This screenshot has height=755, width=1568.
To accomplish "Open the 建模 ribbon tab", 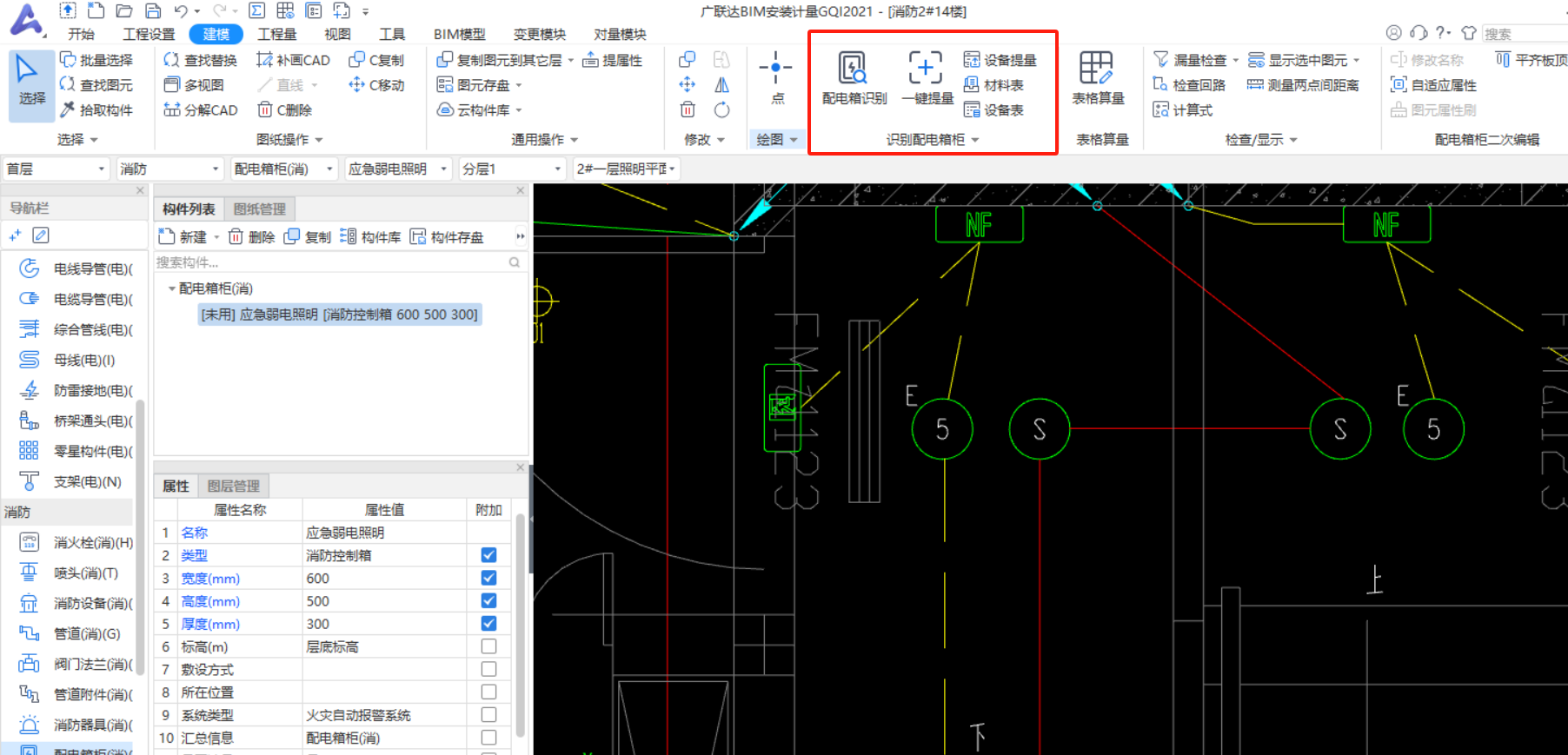I will [x=216, y=34].
